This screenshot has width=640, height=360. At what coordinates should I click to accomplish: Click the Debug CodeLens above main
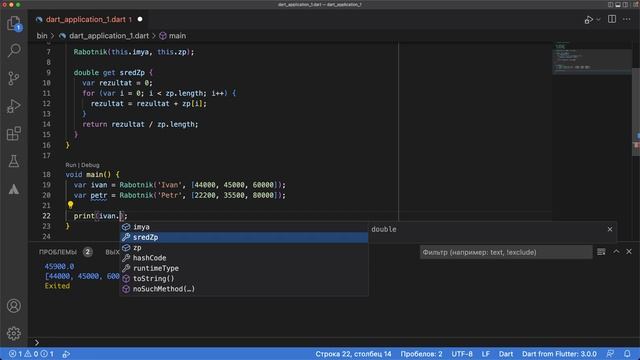coord(90,165)
